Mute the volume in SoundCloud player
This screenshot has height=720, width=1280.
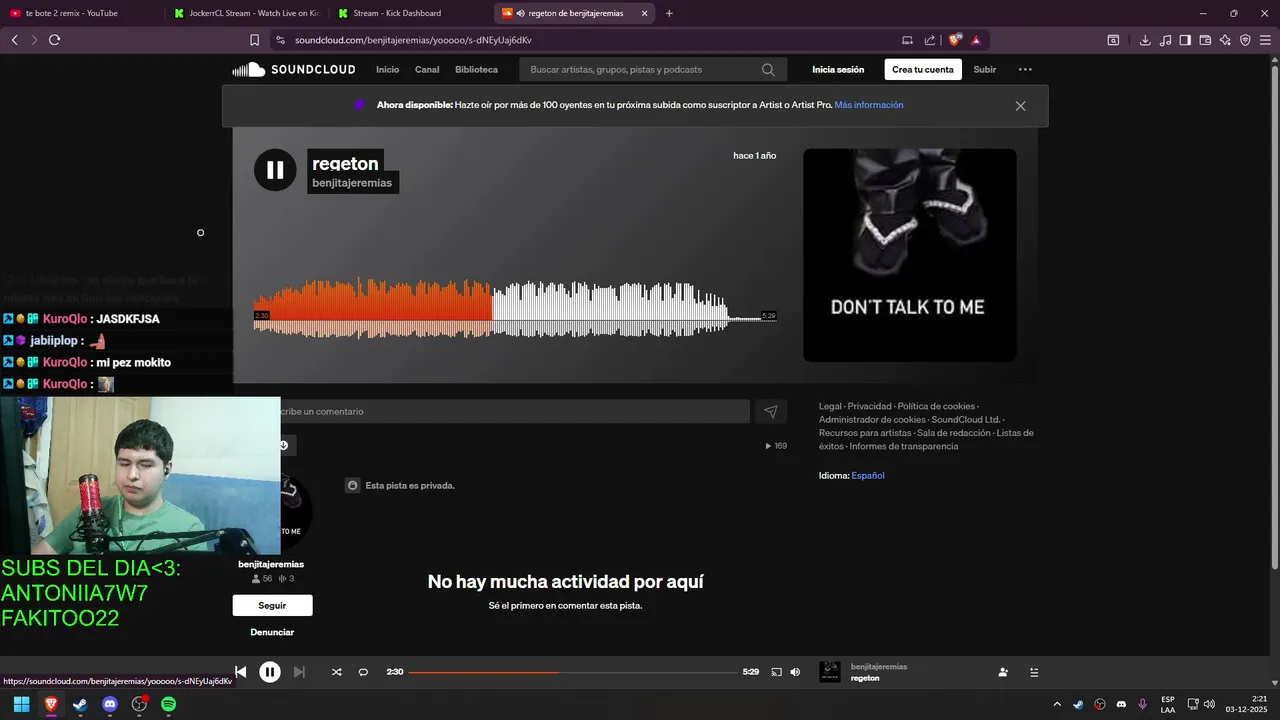click(x=795, y=672)
